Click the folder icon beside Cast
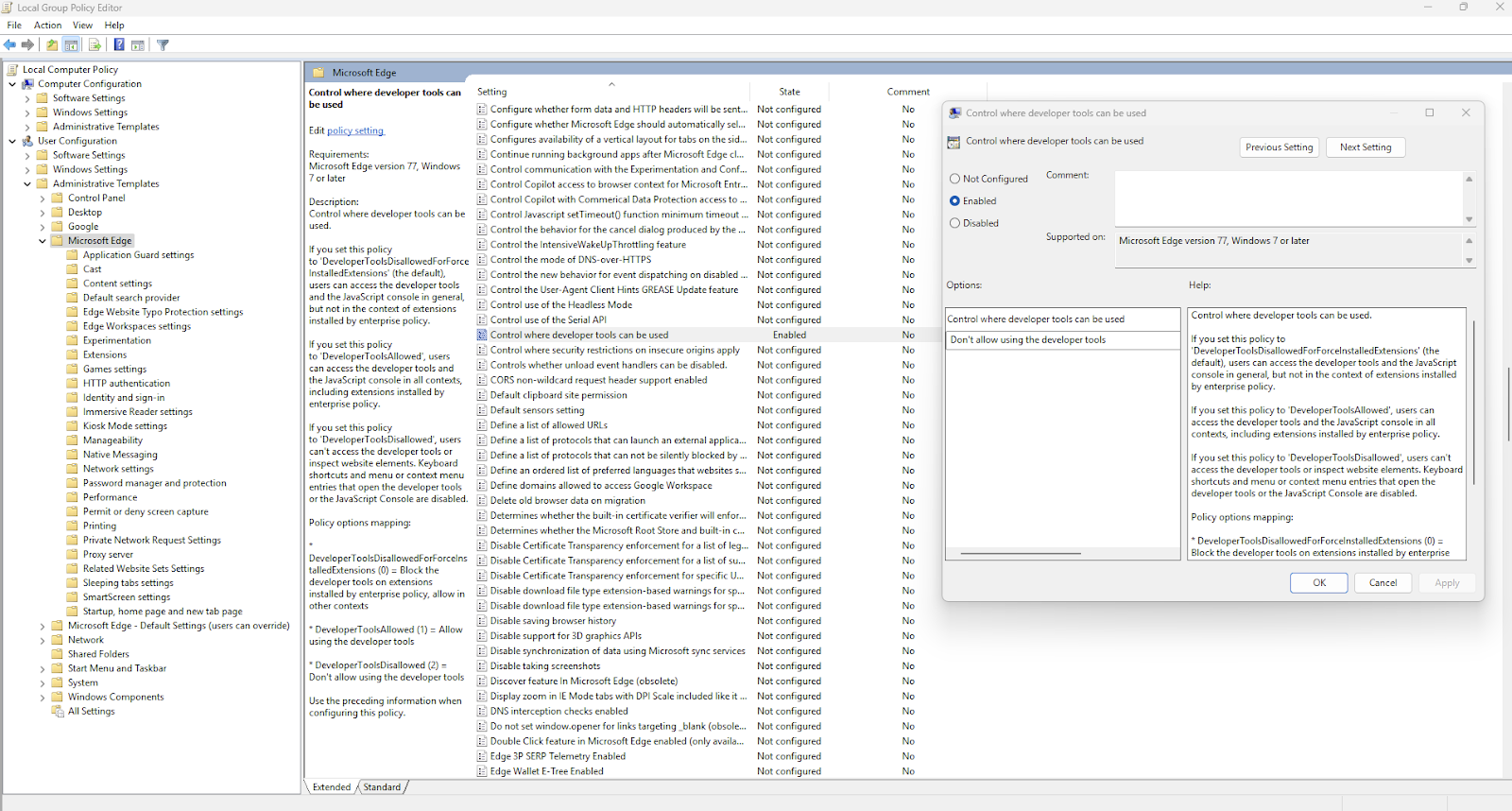This screenshot has height=811, width=1512. click(x=73, y=268)
